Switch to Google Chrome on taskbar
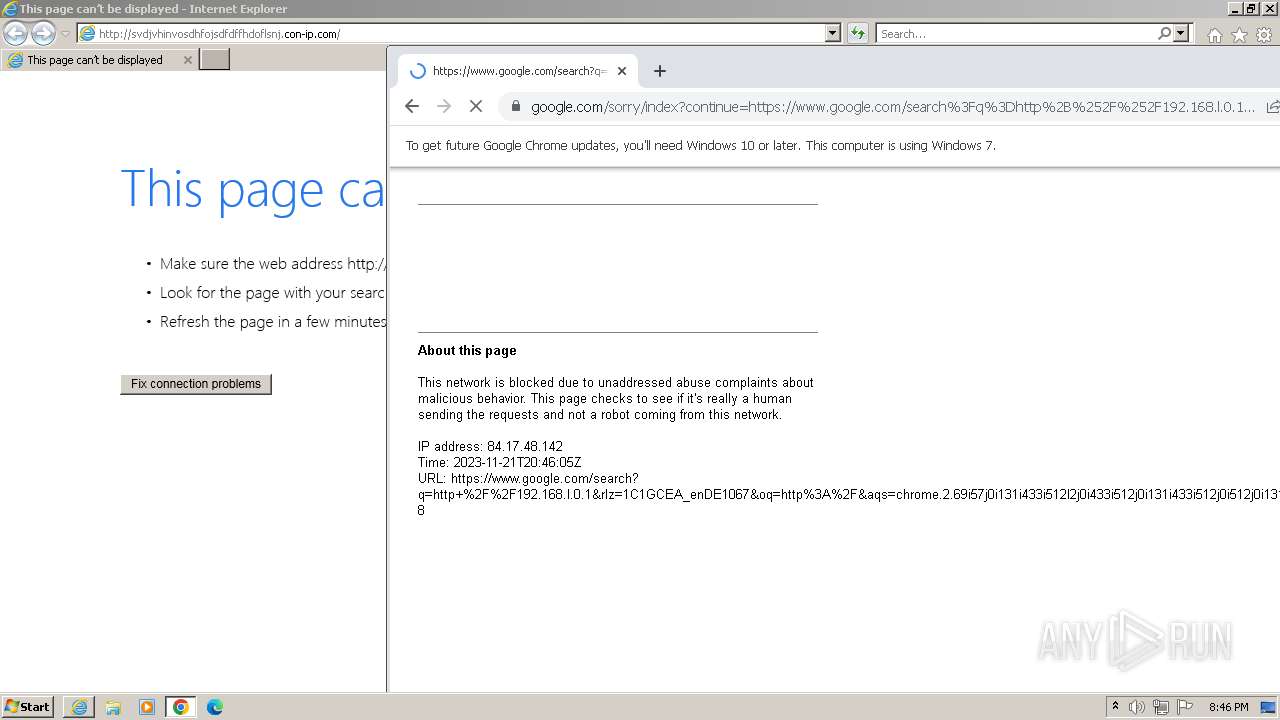This screenshot has height=720, width=1280. [x=181, y=707]
